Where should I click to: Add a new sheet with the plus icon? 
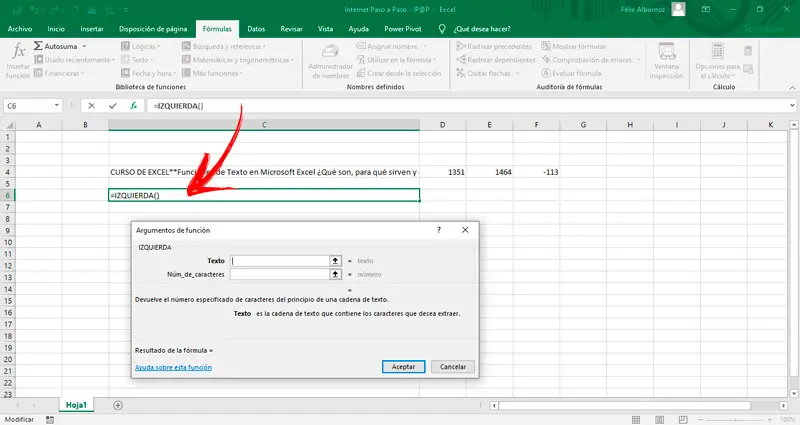118,405
